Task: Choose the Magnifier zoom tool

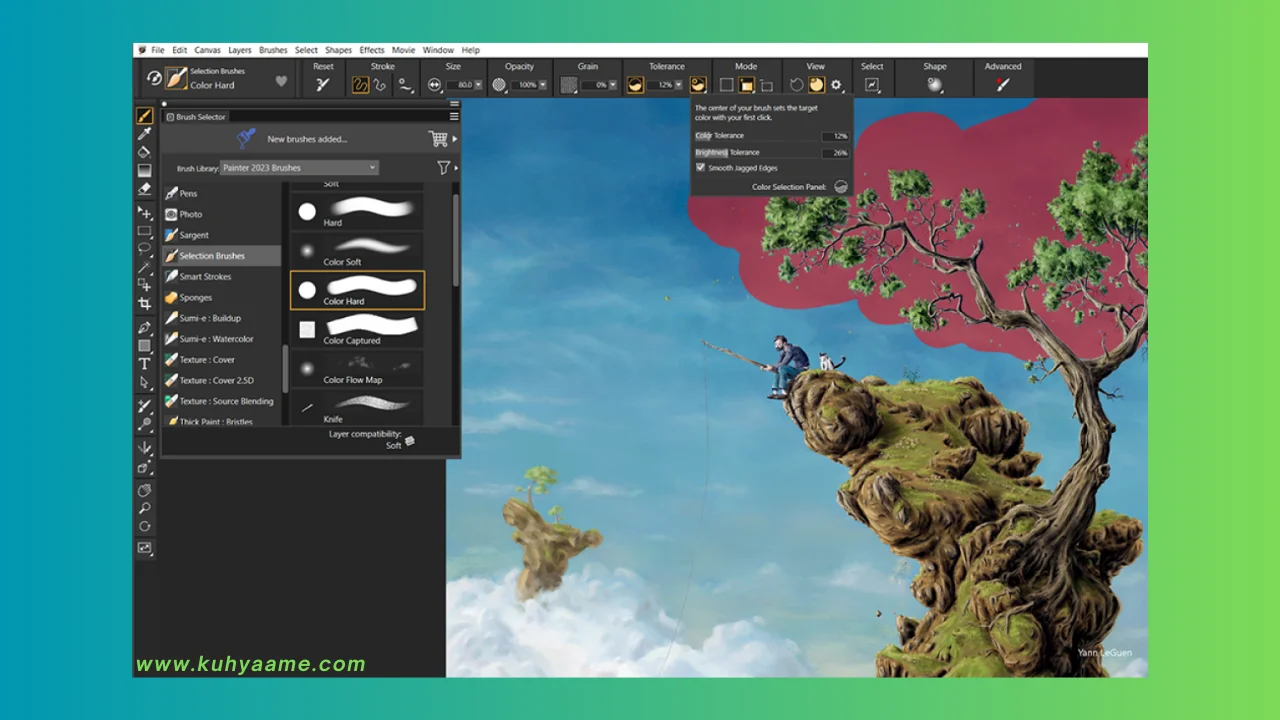Action: click(144, 508)
